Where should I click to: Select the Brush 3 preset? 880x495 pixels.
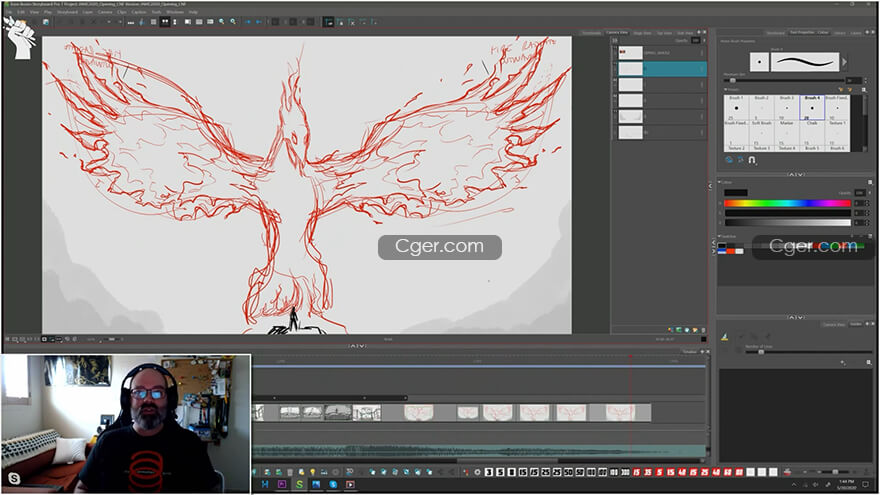pyautogui.click(x=786, y=107)
